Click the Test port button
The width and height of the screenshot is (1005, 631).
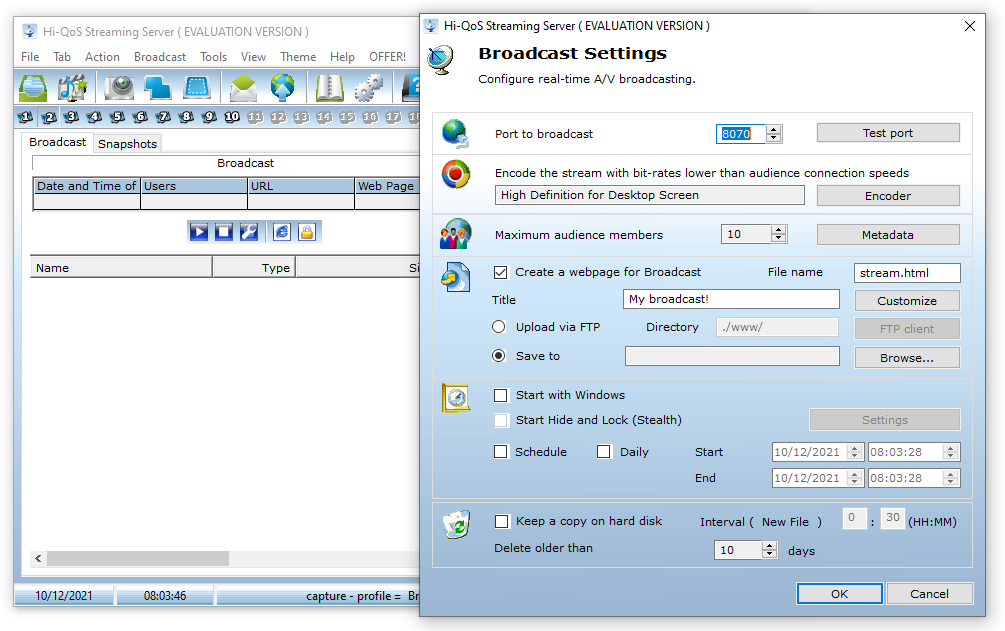[888, 133]
